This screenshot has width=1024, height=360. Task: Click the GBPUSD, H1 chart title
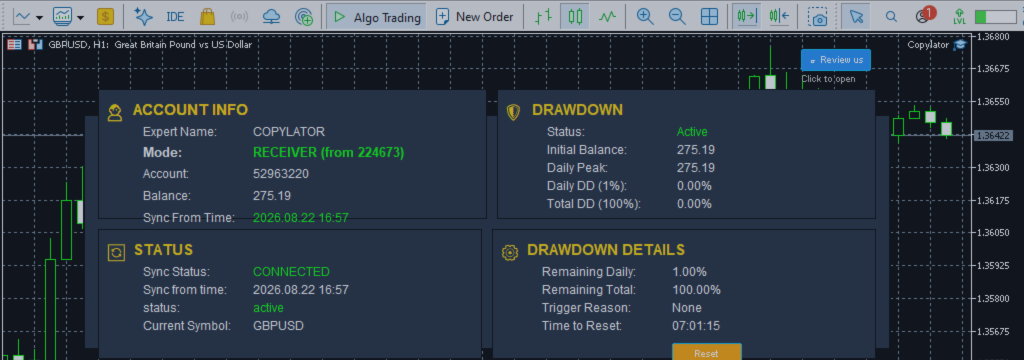pyautogui.click(x=150, y=44)
